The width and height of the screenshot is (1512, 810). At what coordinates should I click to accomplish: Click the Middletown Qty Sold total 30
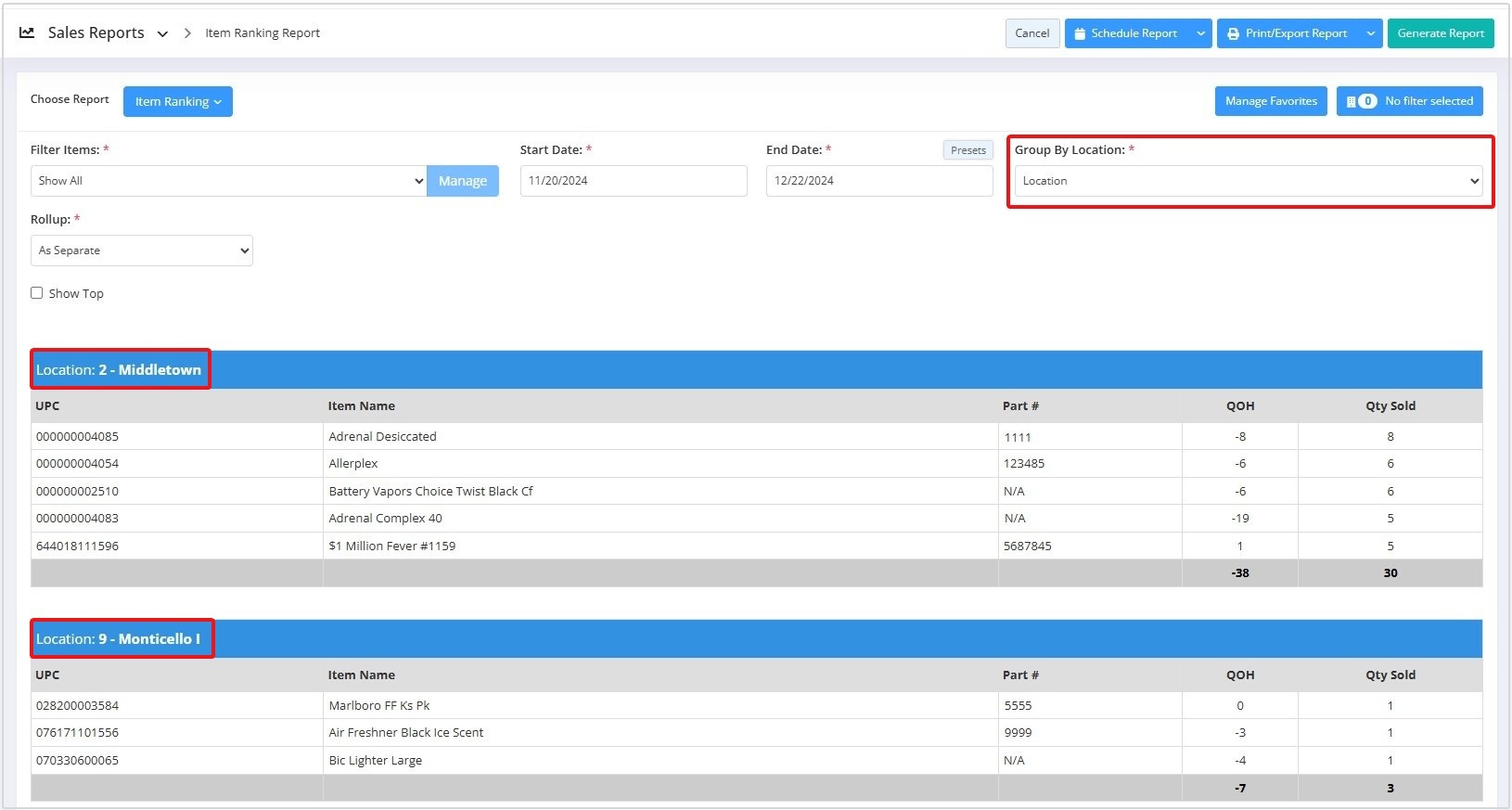point(1390,572)
